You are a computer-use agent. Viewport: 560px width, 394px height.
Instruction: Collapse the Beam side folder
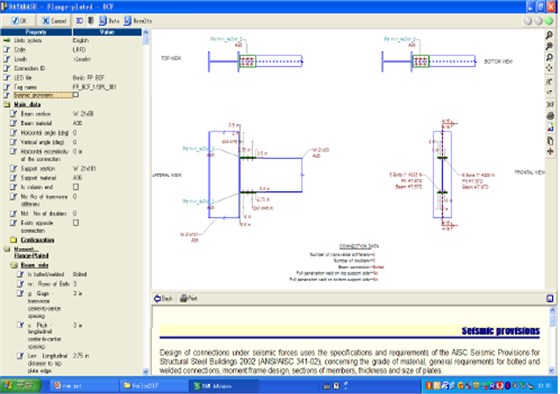point(14,265)
